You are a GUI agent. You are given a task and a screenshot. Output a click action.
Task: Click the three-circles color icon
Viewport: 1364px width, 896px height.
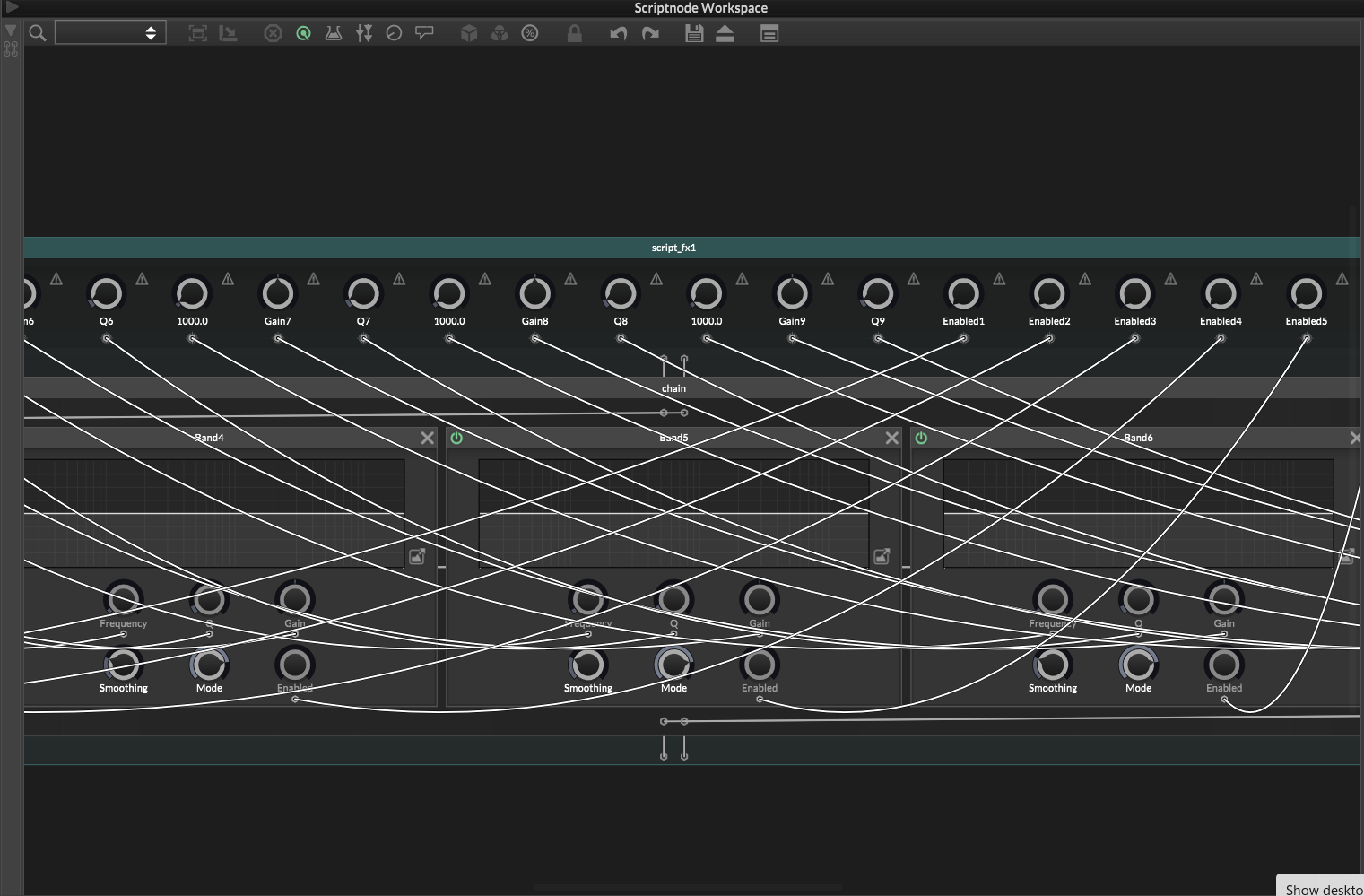[x=500, y=33]
